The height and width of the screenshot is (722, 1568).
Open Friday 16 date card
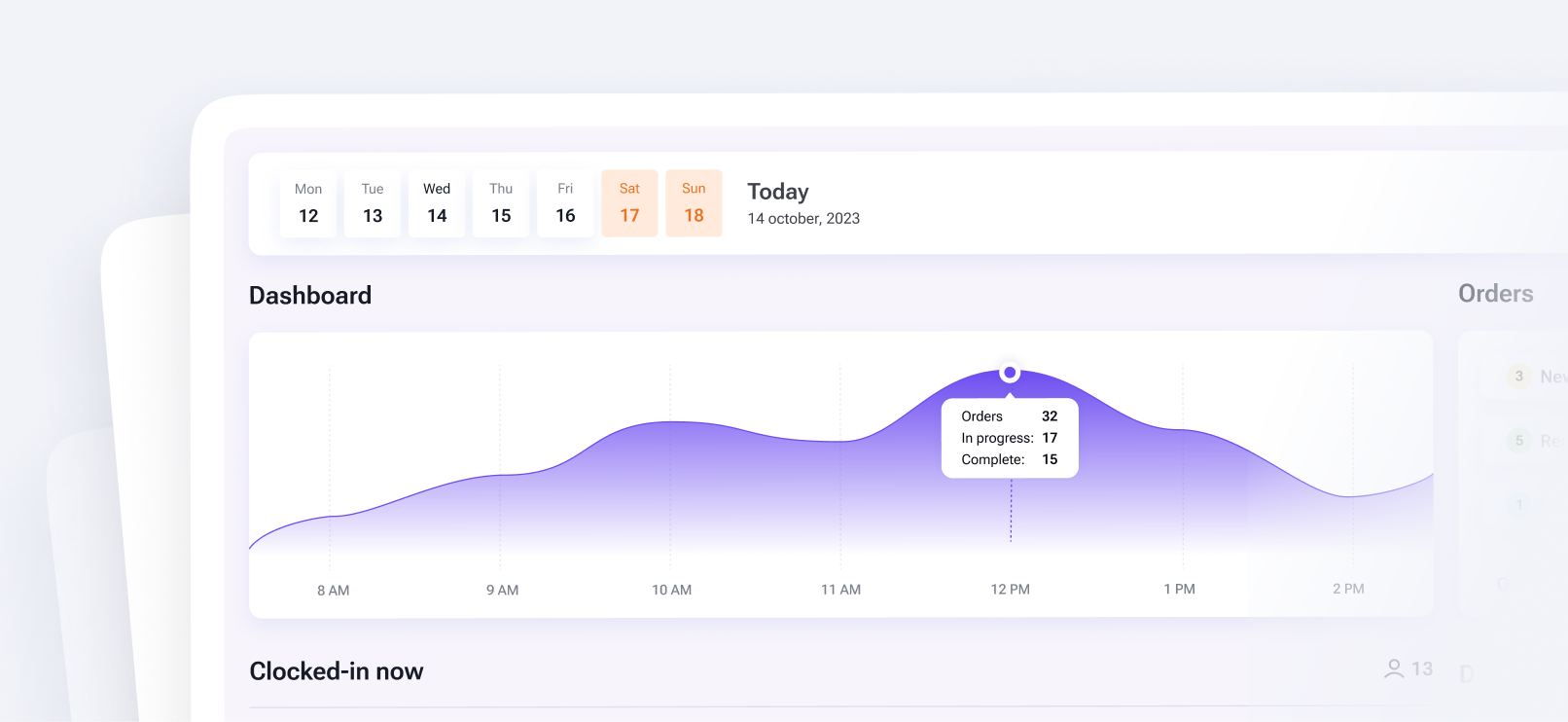coord(565,203)
